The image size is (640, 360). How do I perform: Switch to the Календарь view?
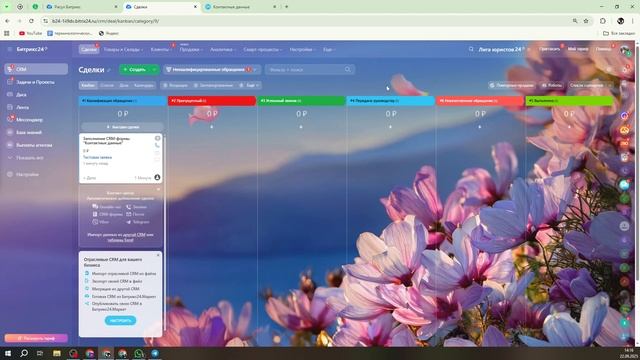coord(144,85)
